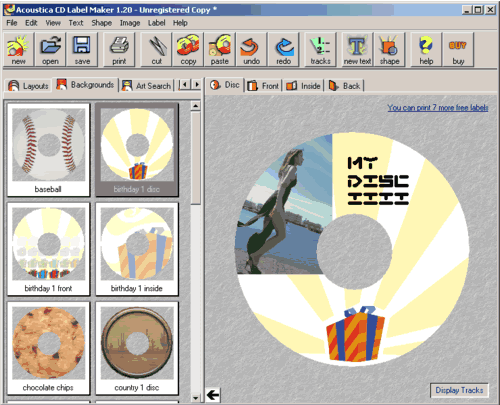Select the Disc label tab
Viewport: 500px width, 405px height.
(225, 85)
